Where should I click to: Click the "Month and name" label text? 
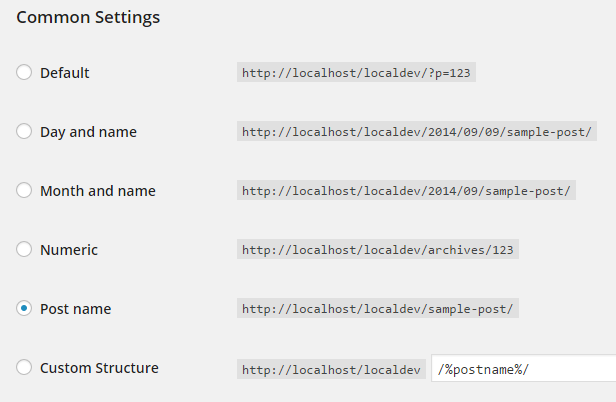coord(97,191)
